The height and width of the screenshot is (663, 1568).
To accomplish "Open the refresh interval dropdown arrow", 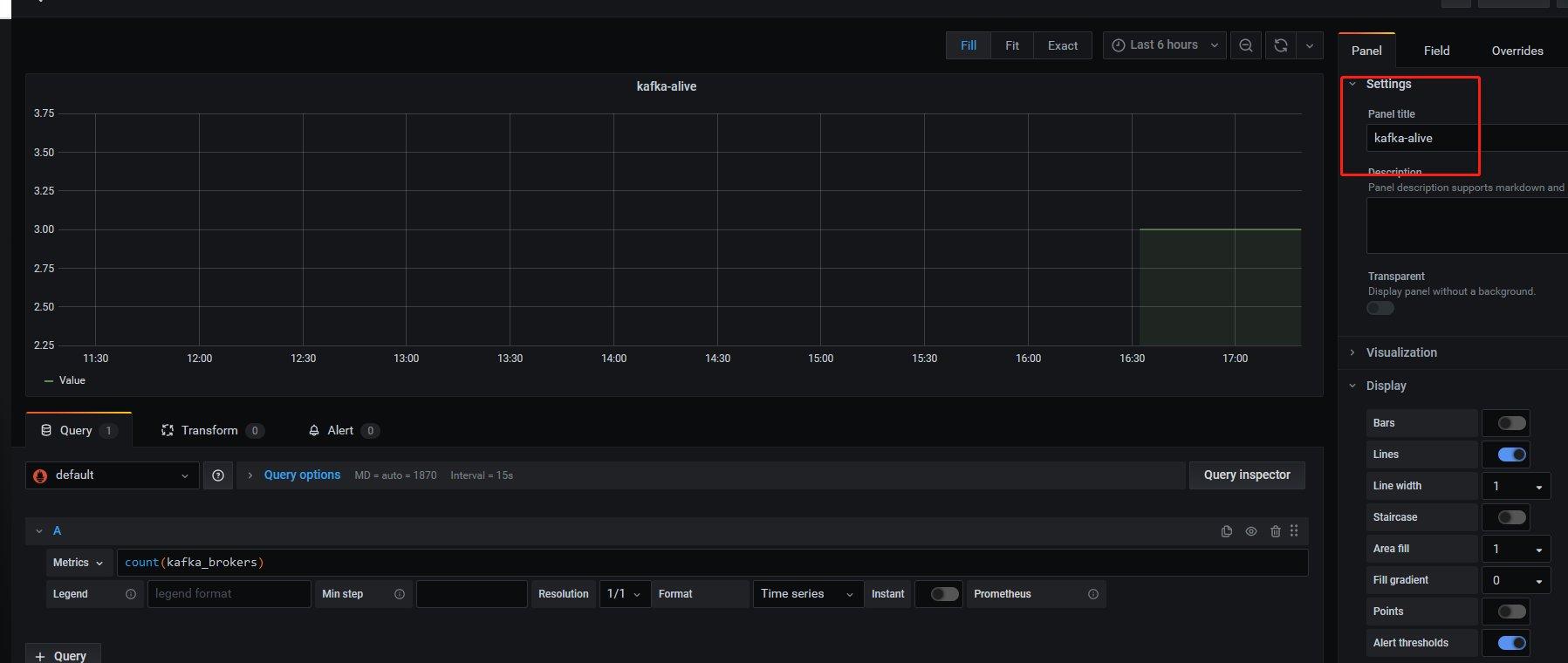I will pos(1310,45).
